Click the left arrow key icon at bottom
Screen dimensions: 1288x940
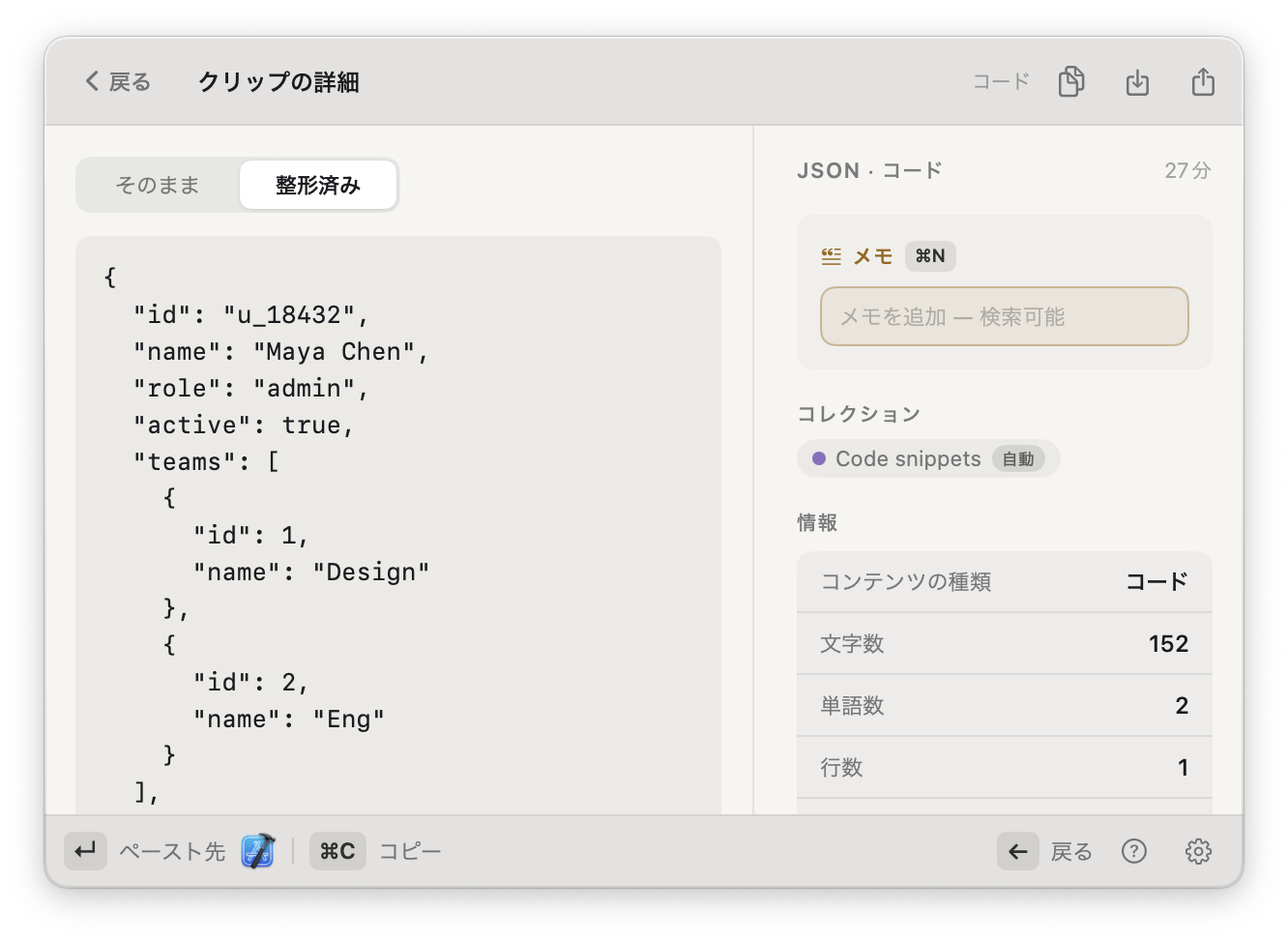click(1018, 851)
